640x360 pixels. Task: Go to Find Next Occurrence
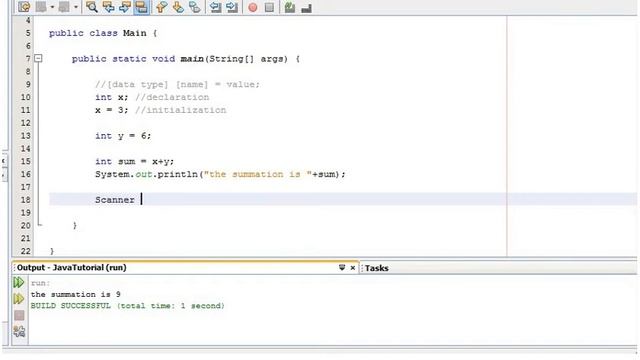pos(125,7)
